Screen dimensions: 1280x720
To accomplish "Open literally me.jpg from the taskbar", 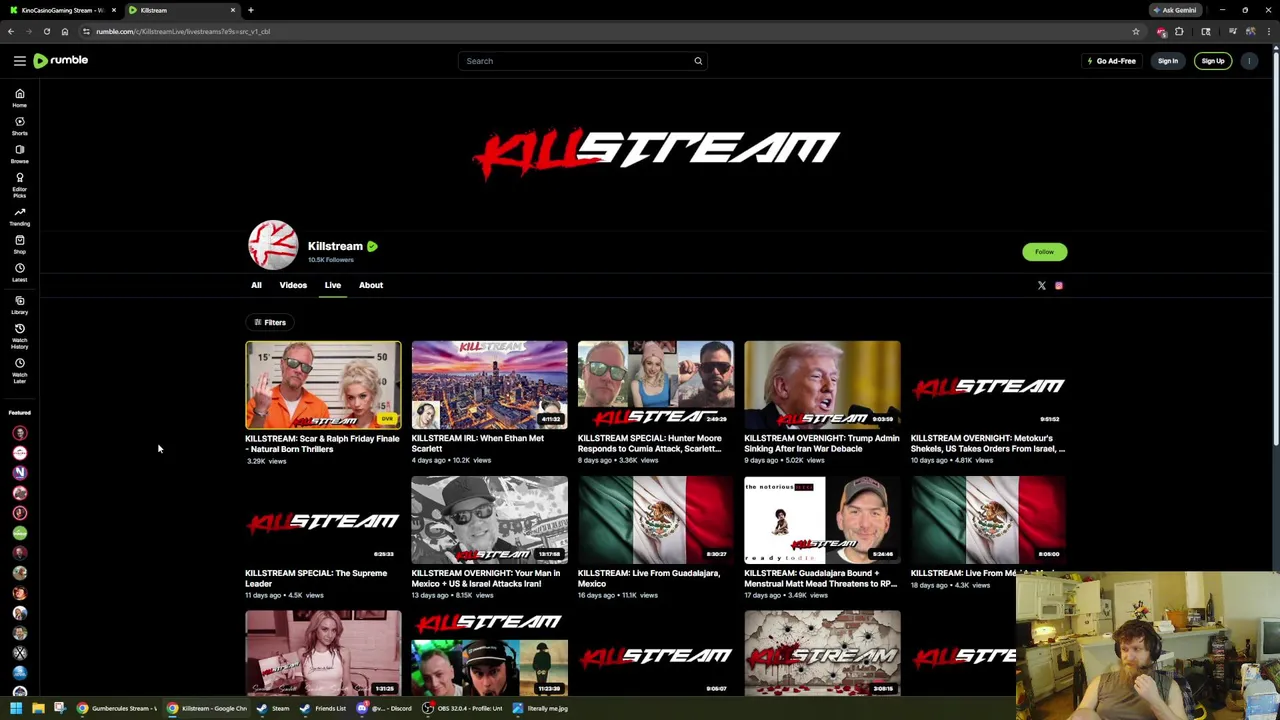I will pos(540,708).
